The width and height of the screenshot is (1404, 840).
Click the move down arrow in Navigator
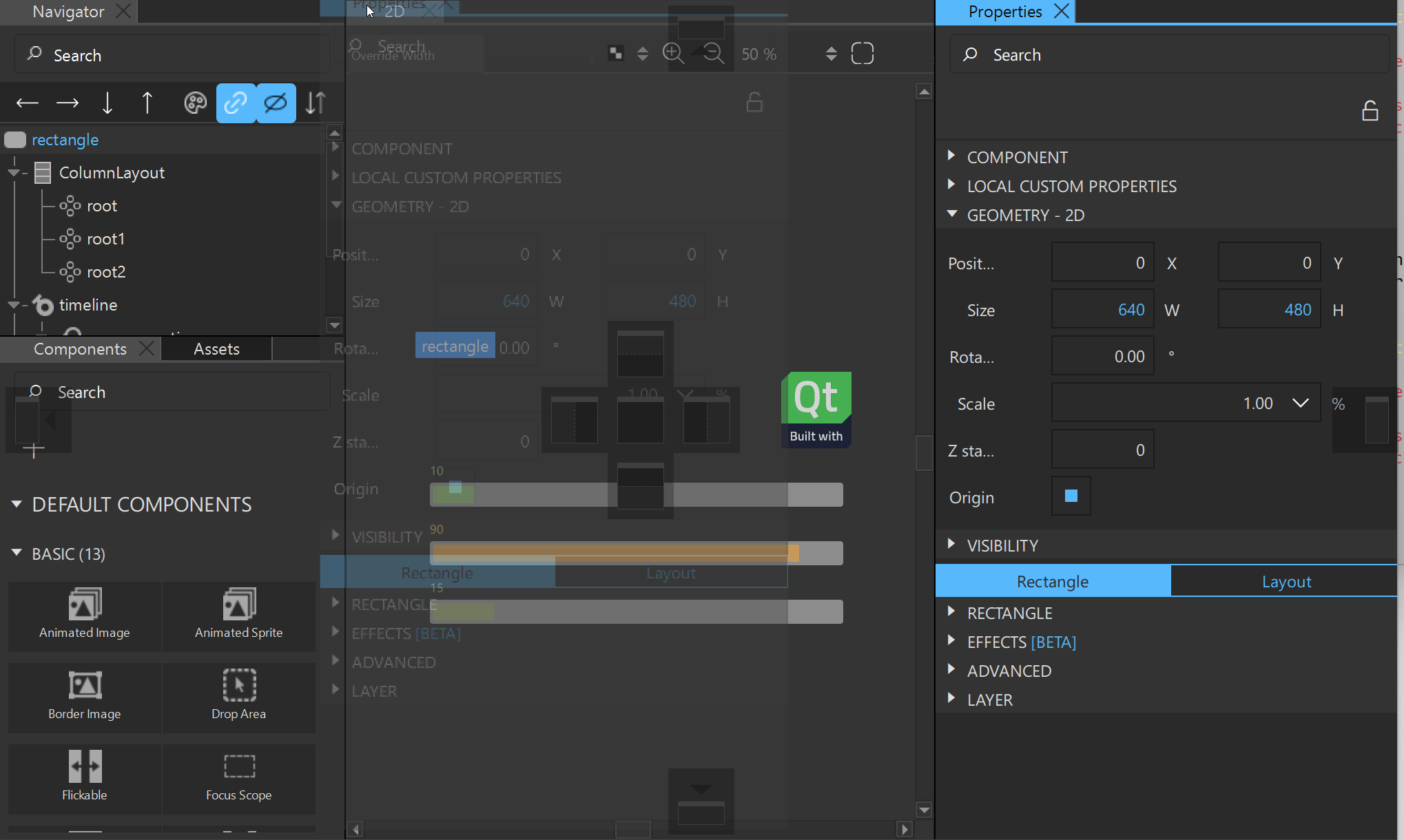pyautogui.click(x=107, y=103)
